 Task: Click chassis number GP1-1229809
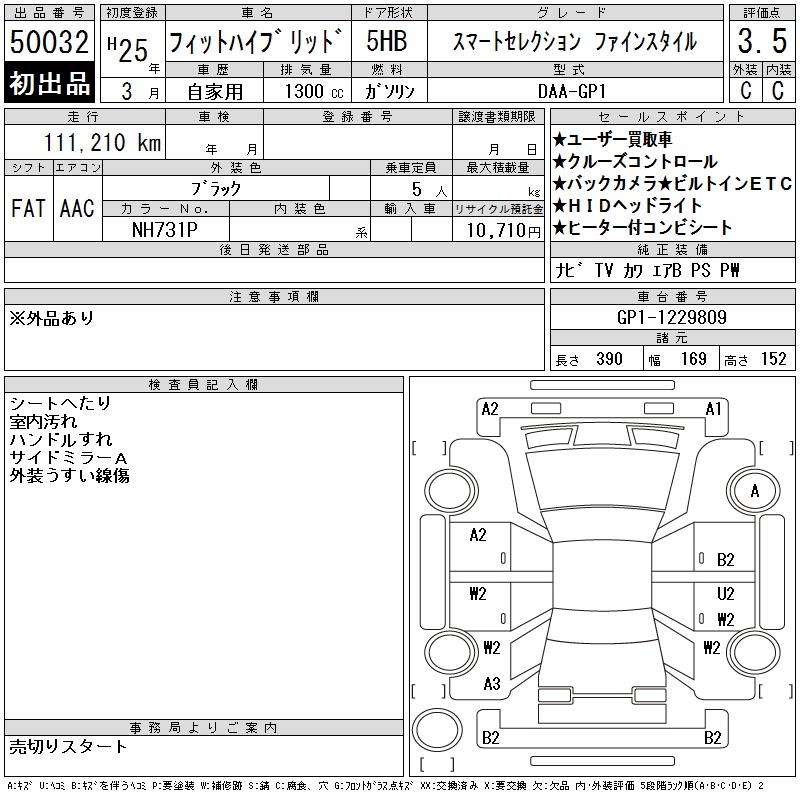point(671,317)
